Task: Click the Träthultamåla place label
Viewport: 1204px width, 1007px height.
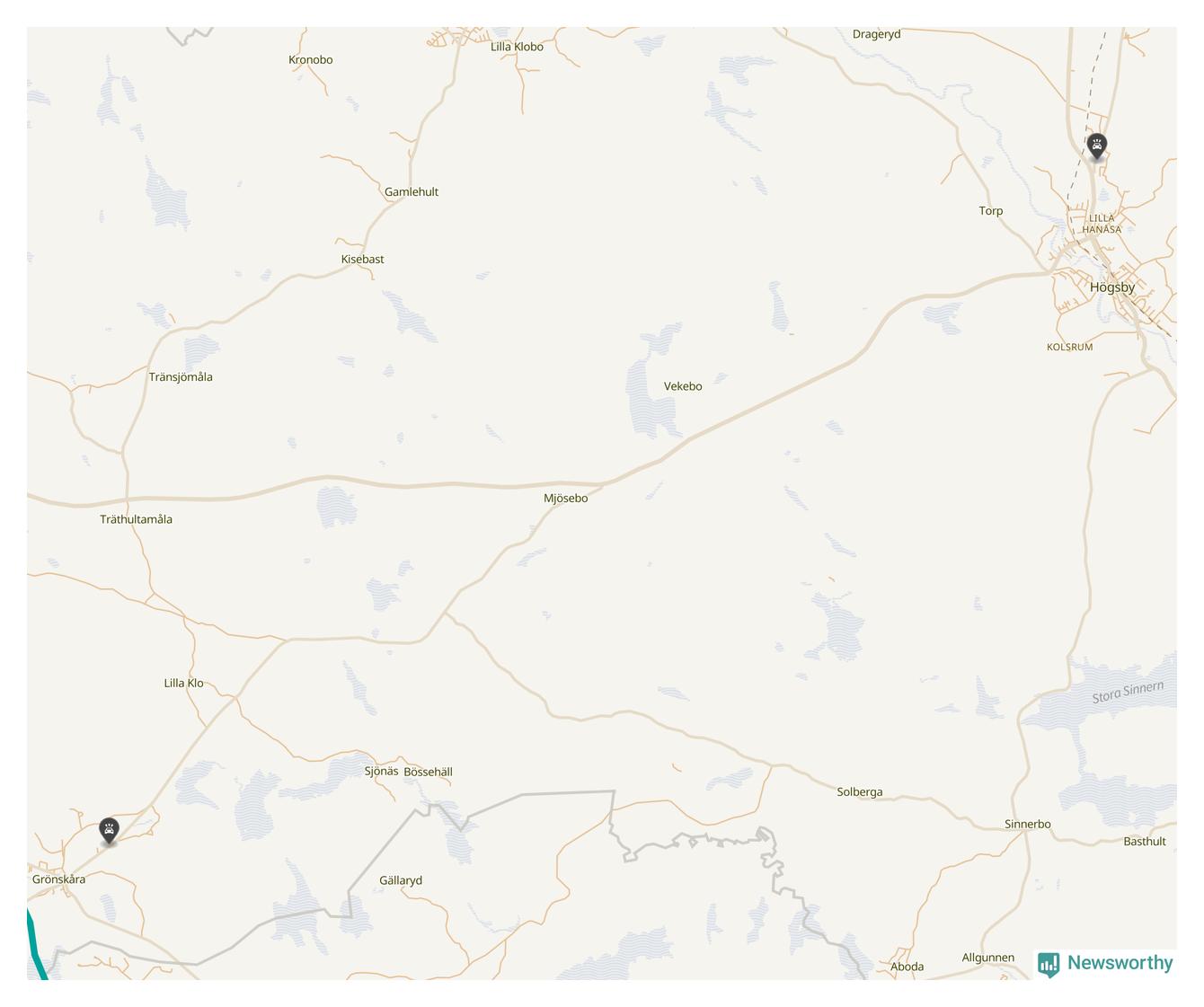Action: tap(136, 519)
